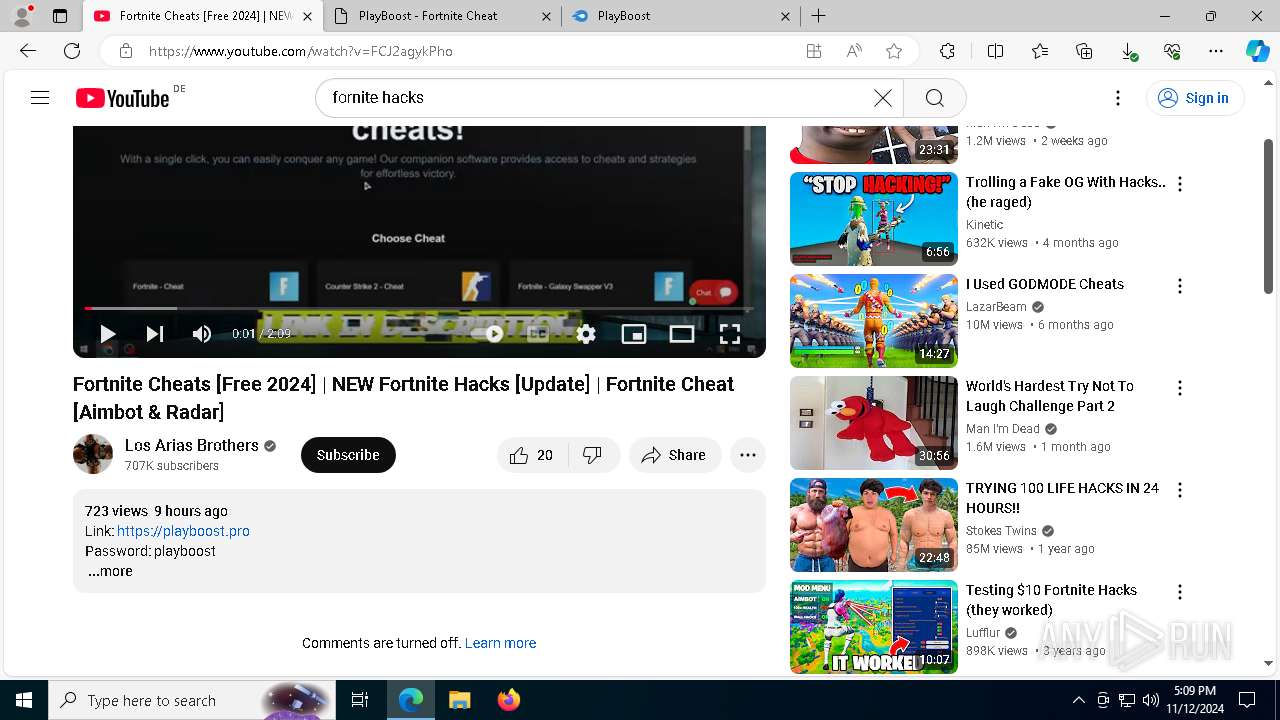Screen dimensions: 1280x720
Task: Expand the description with ...more
Action: pos(110,571)
